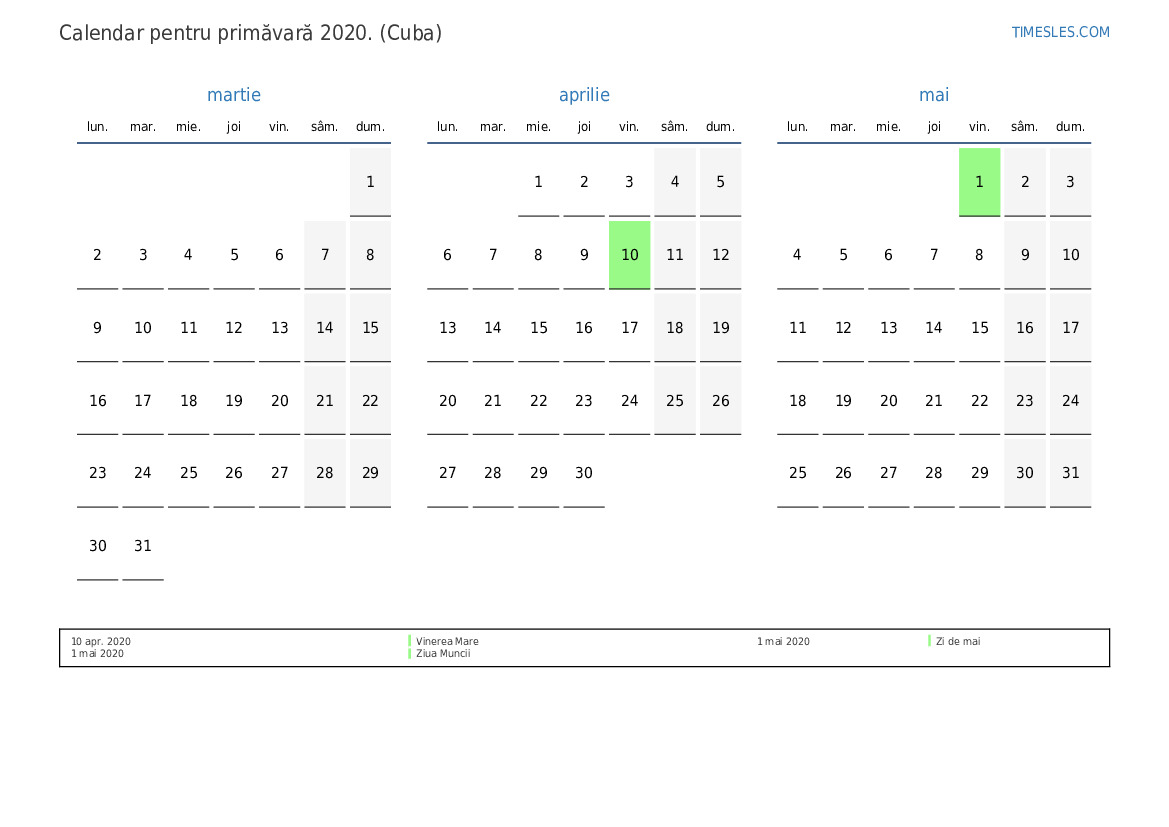Image resolution: width=1169 pixels, height=827 pixels.
Task: Click the 'joi' header under aprilie
Action: 584,127
